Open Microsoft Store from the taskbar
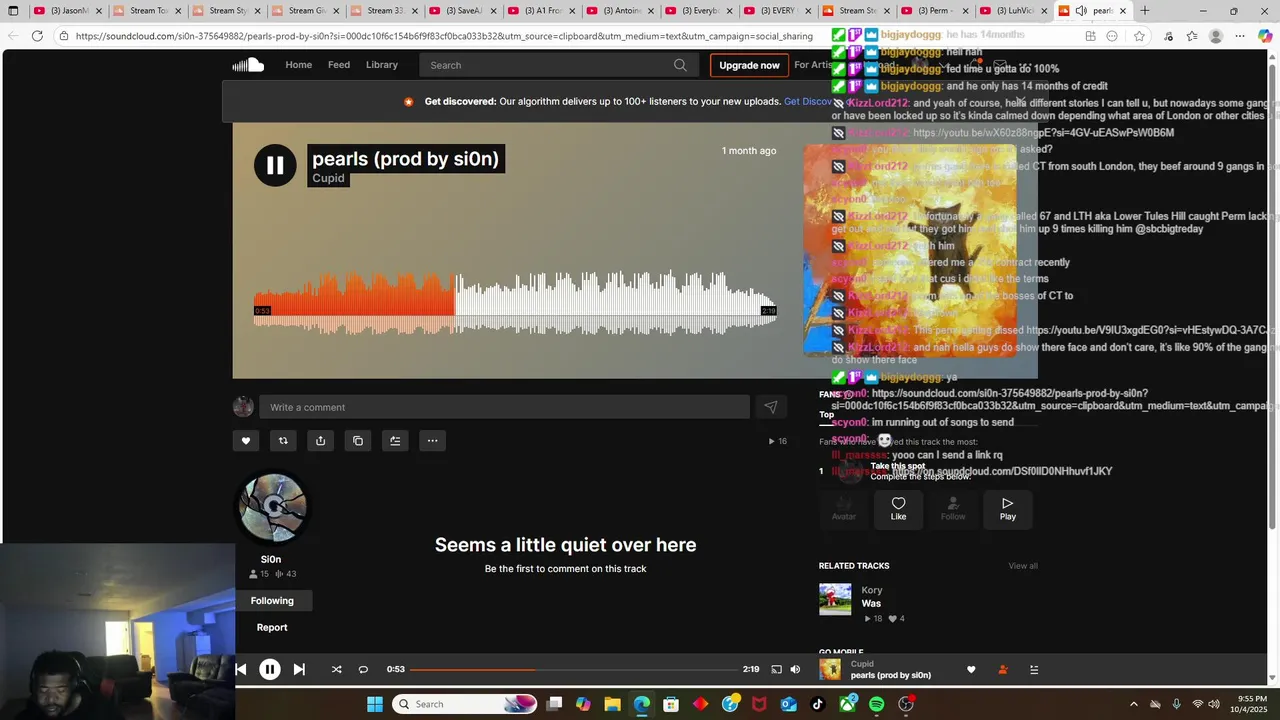This screenshot has height=720, width=1280. tap(671, 704)
